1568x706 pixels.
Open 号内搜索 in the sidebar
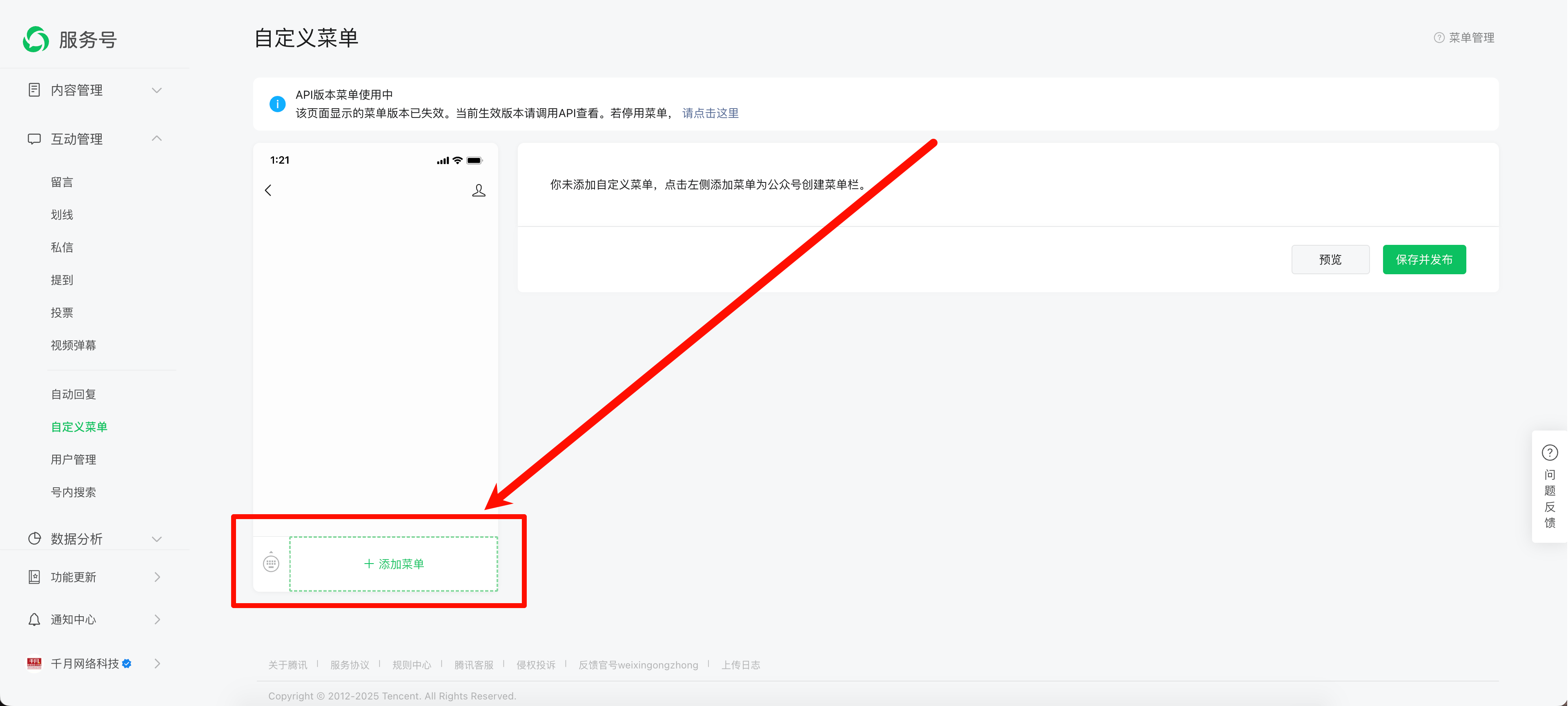tap(73, 493)
